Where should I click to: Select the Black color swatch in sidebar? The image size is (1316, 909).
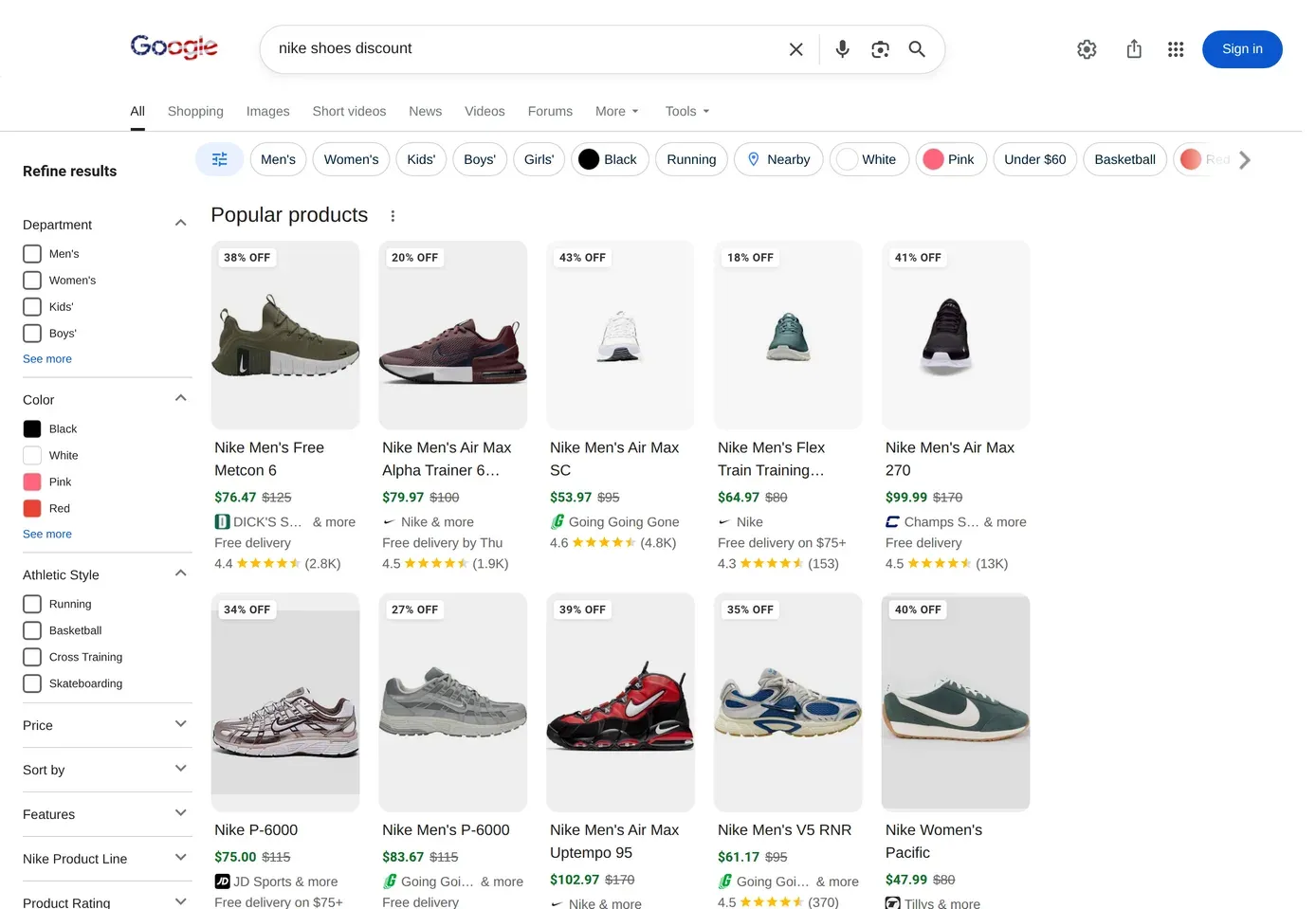pyautogui.click(x=32, y=429)
